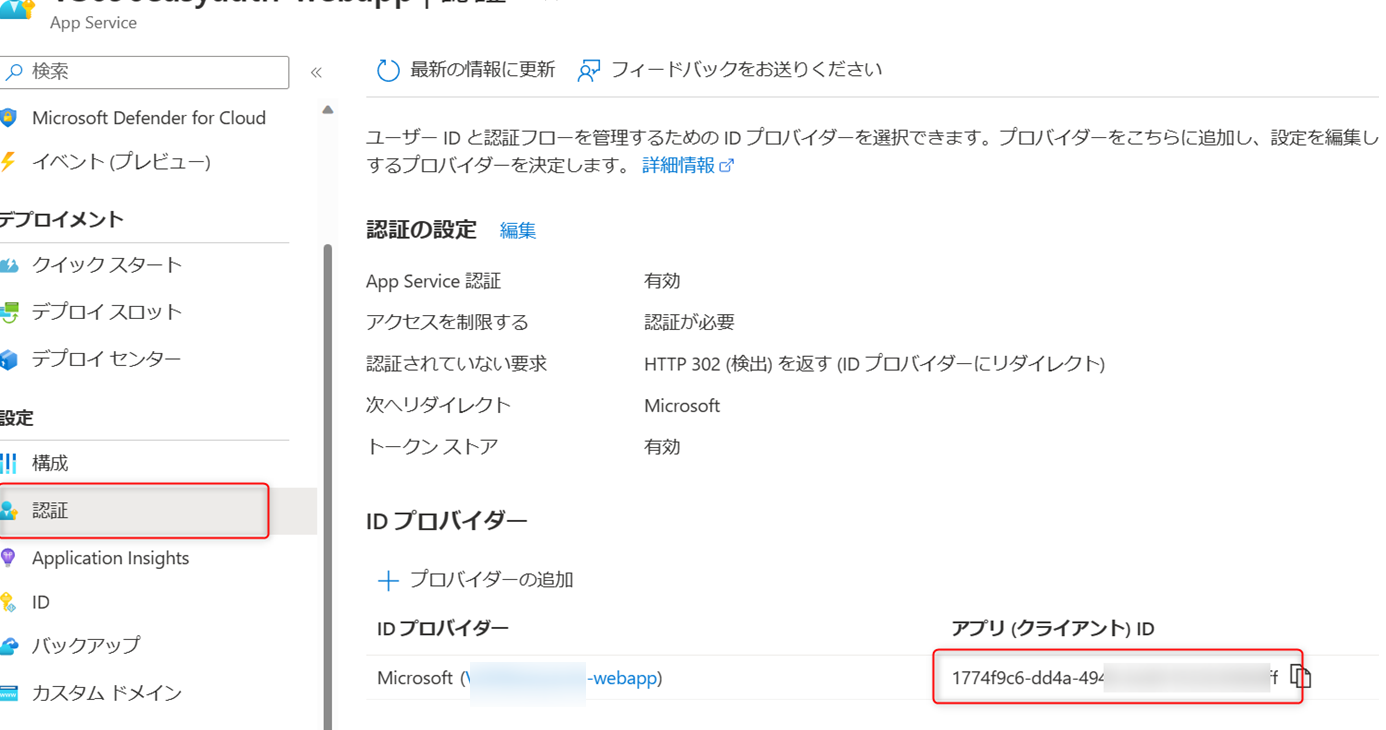Collapse the sidebar with the double chevron
The width and height of the screenshot is (1386, 730).
pyautogui.click(x=316, y=72)
